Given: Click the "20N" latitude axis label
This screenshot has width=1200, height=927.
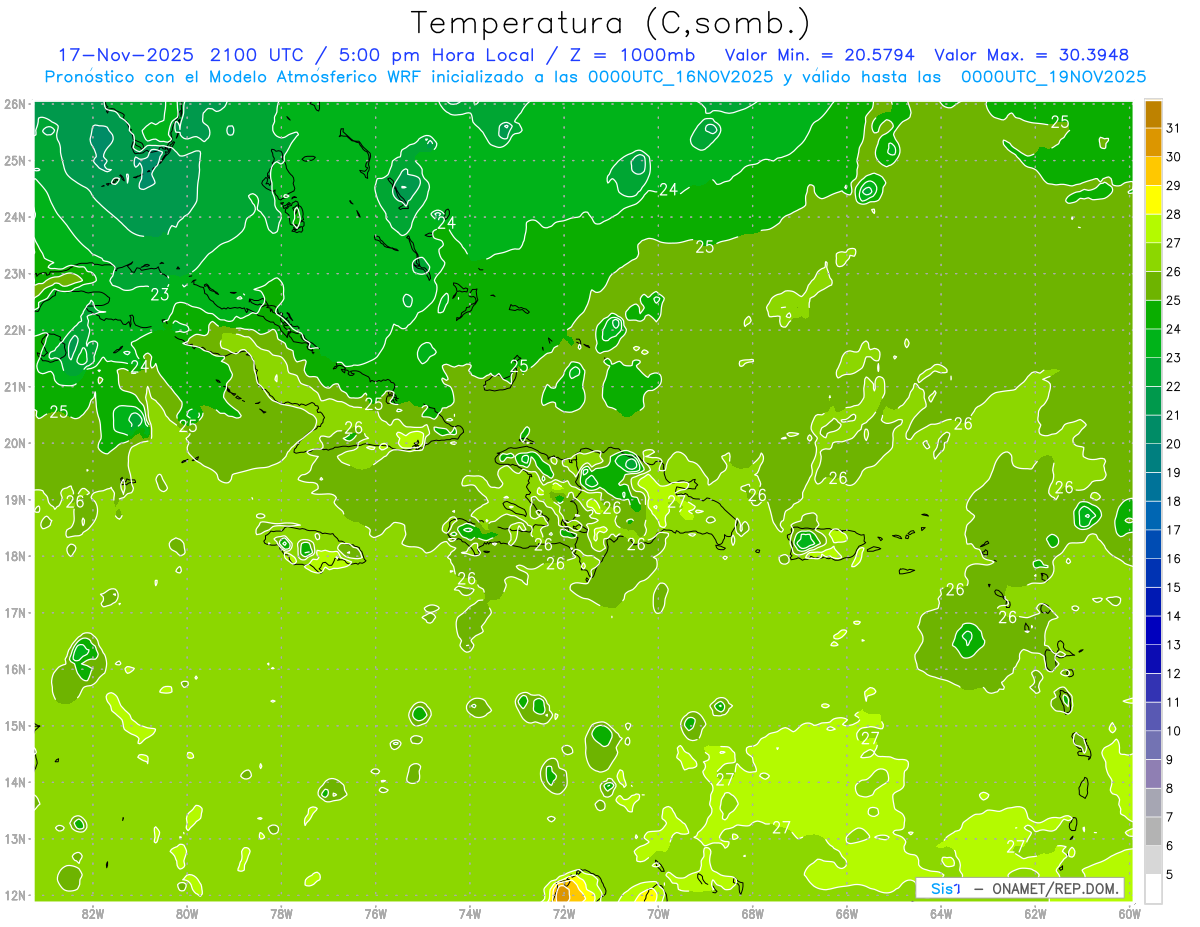Looking at the screenshot, I should (14, 443).
